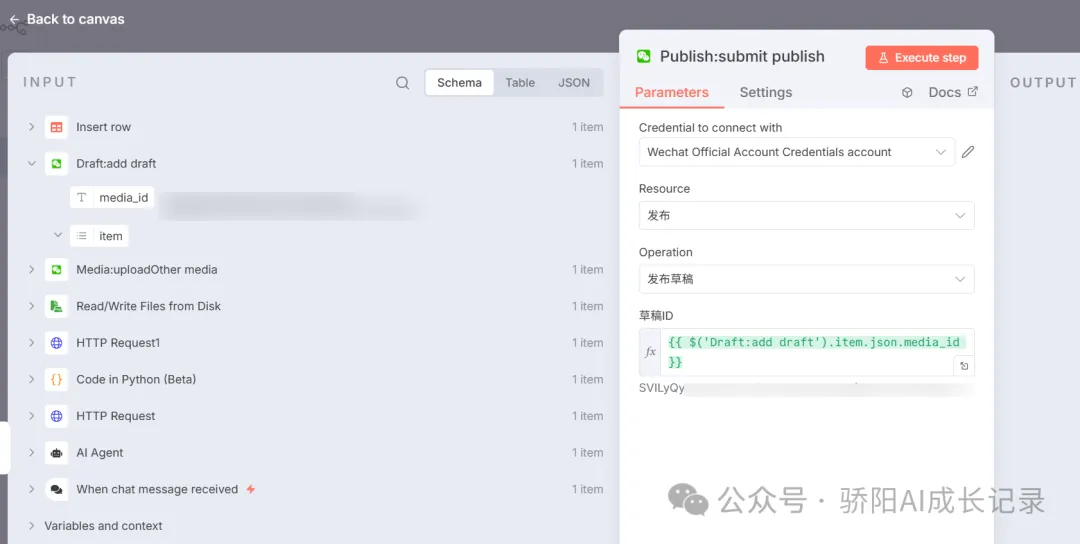Collapse the item list chevron
Screen dimensions: 1080x544
click(58, 236)
